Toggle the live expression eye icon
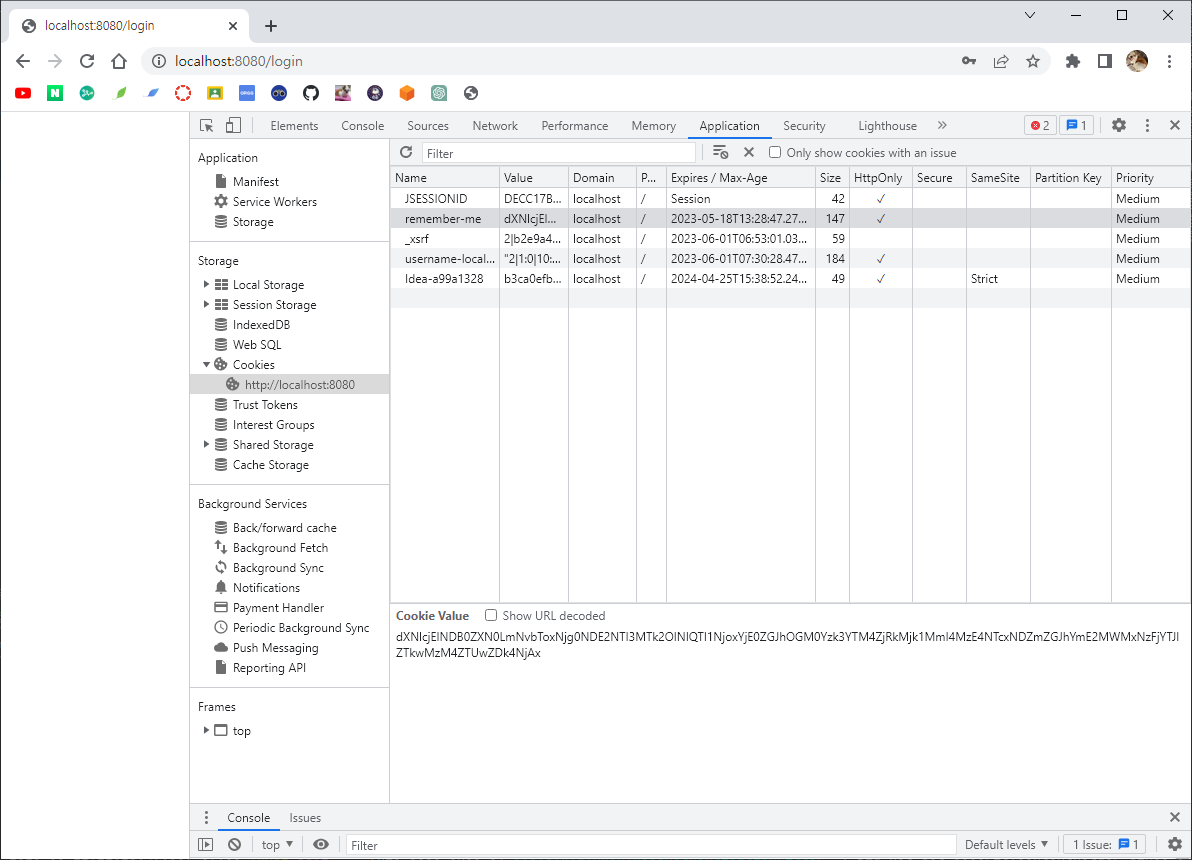The image size is (1192, 860). [x=321, y=844]
